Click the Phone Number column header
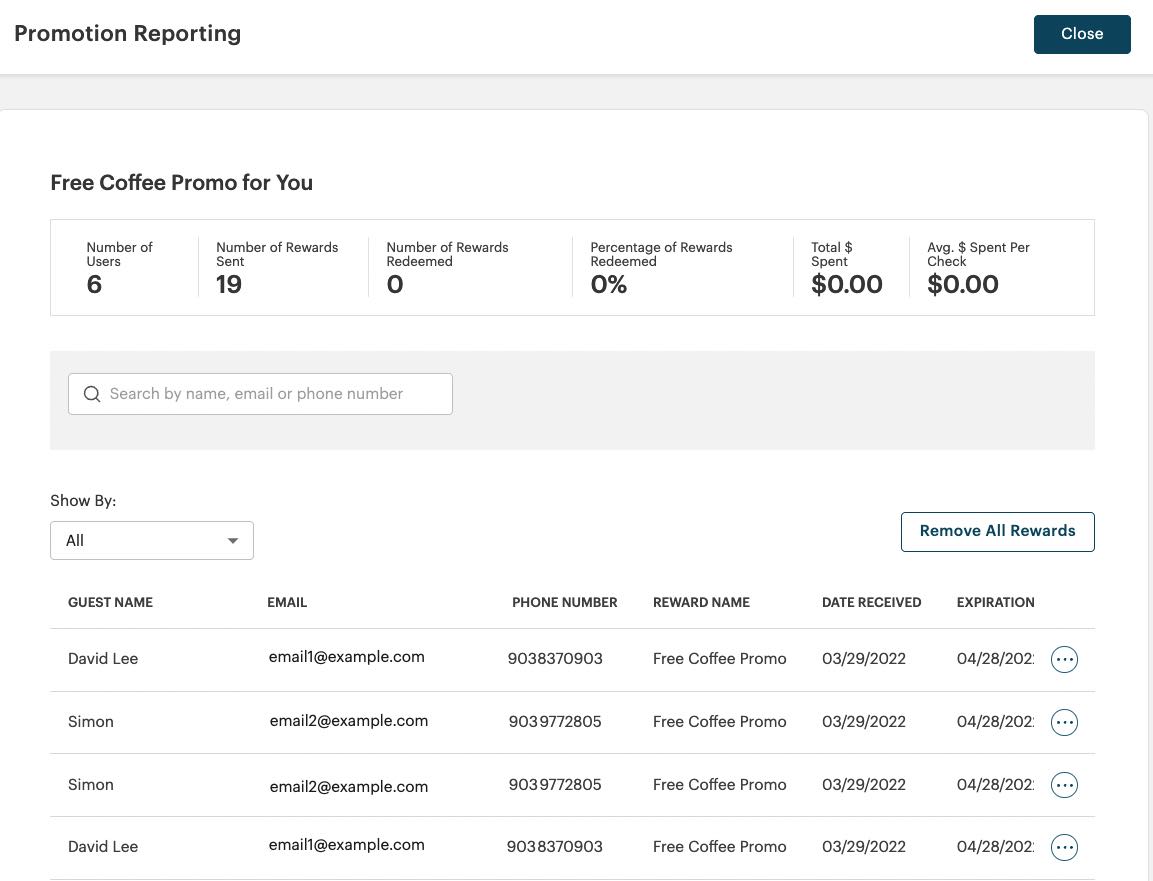 click(565, 602)
